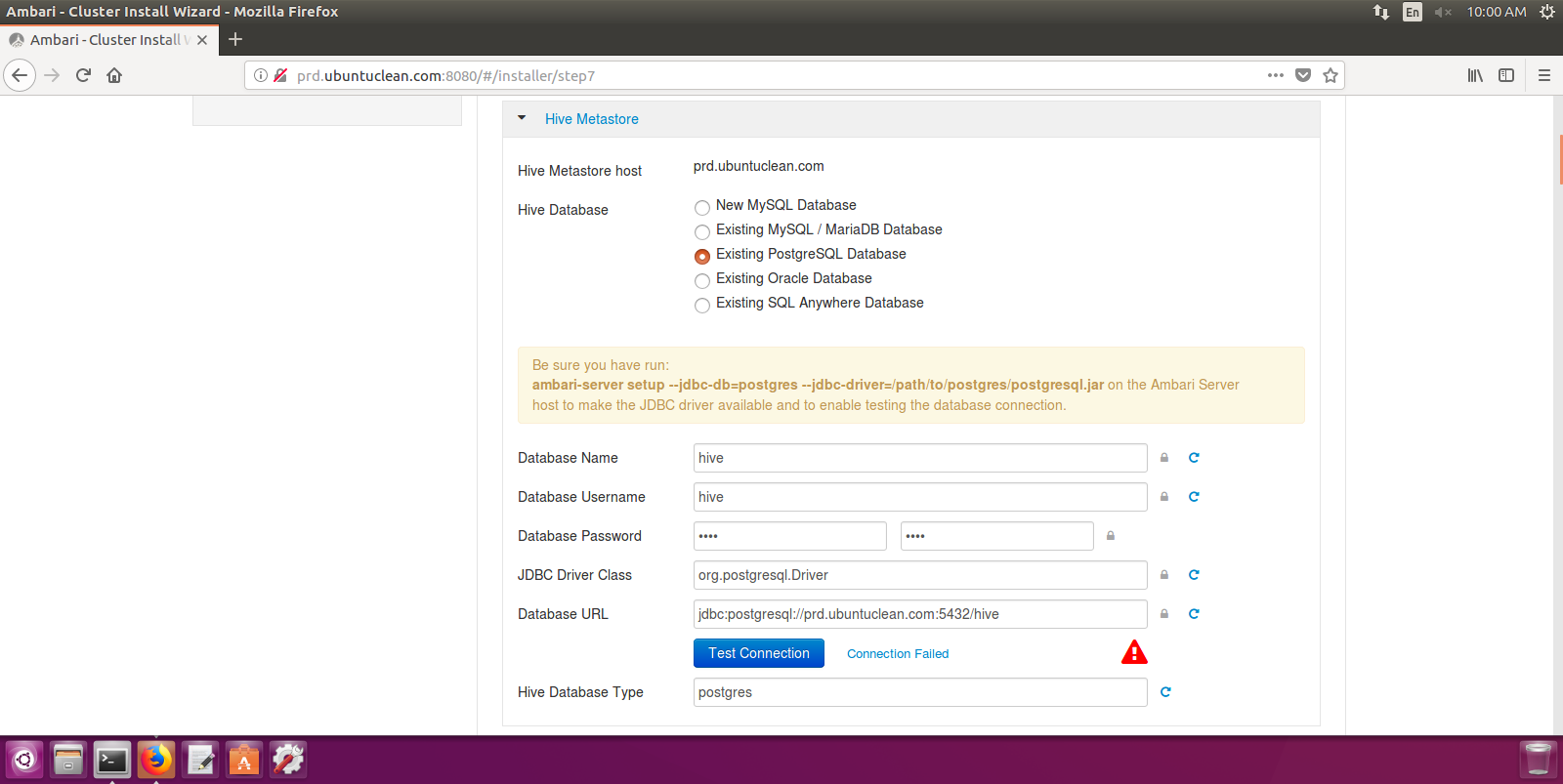The image size is (1563, 784).
Task: Reset JDBC Driver Class with undo icon
Action: [x=1194, y=575]
